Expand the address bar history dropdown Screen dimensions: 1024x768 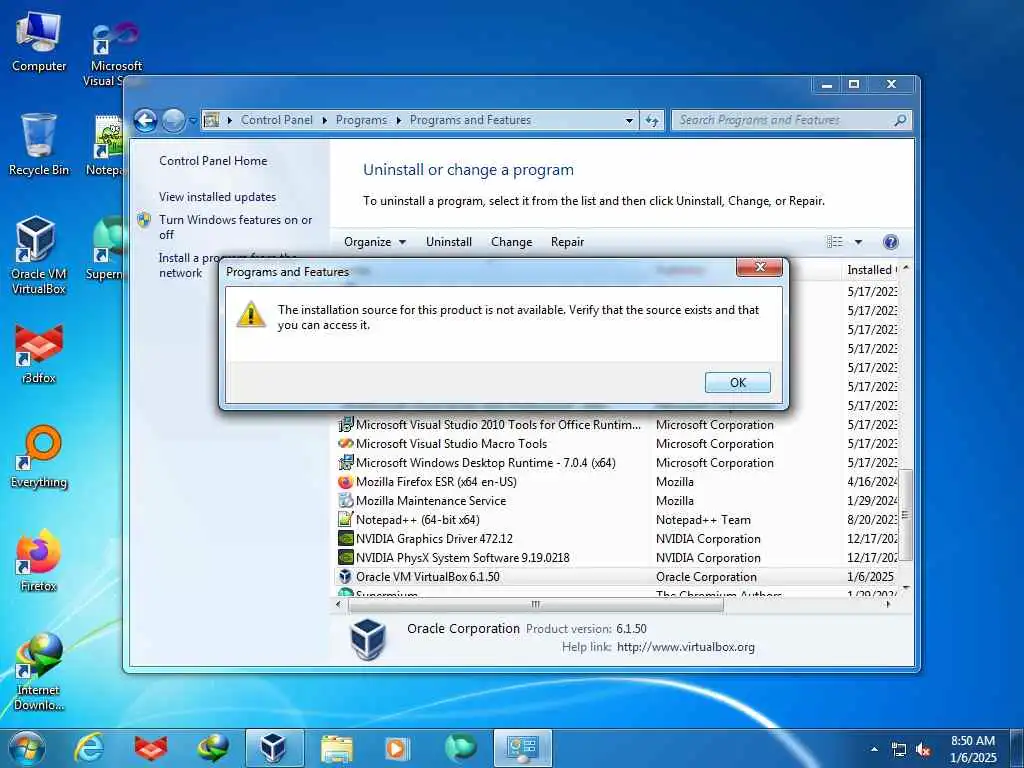pyautogui.click(x=629, y=121)
